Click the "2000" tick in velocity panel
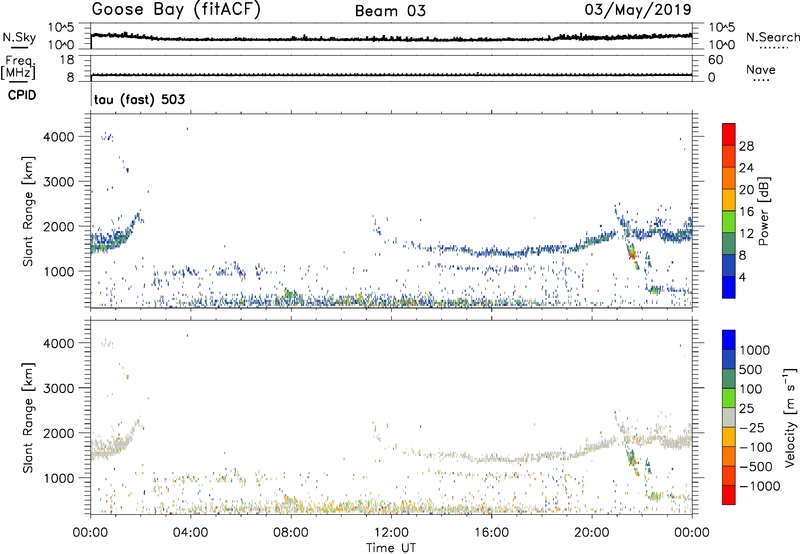This screenshot has width=800, height=554. (x=59, y=433)
